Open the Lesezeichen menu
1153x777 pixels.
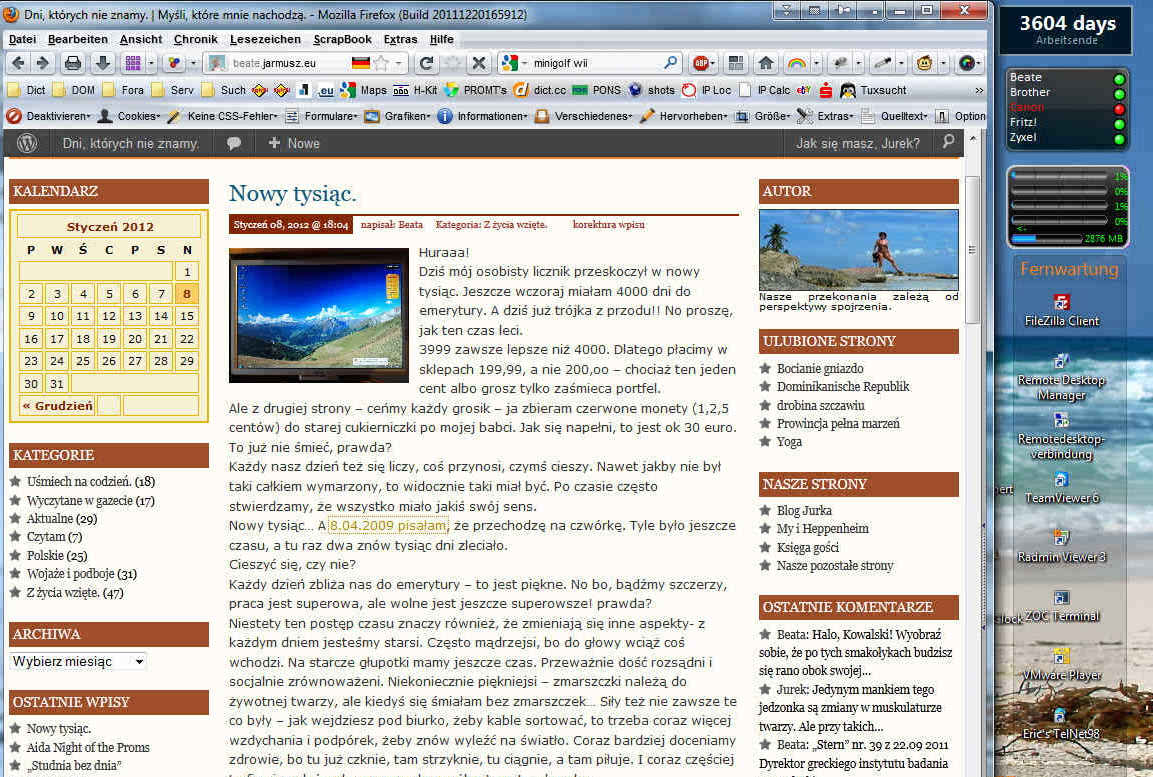265,39
